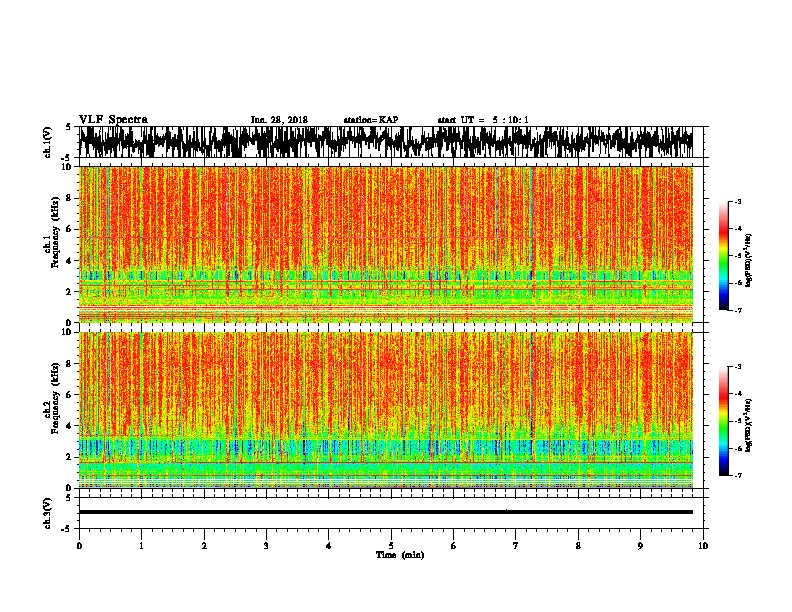Click the '4' kHz tick of ch.2 spectrogram

click(x=70, y=426)
